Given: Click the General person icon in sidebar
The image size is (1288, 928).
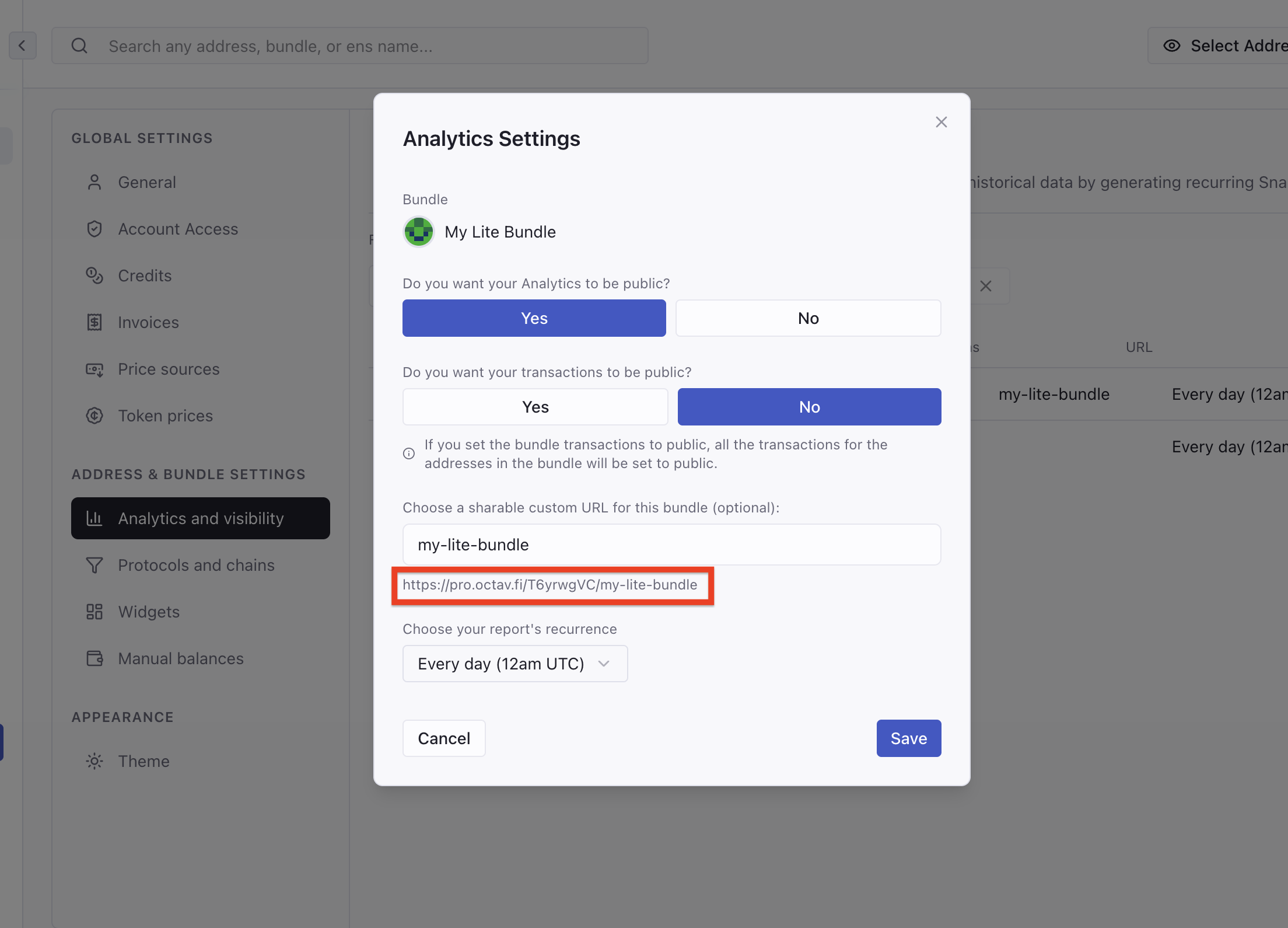Looking at the screenshot, I should coord(94,182).
